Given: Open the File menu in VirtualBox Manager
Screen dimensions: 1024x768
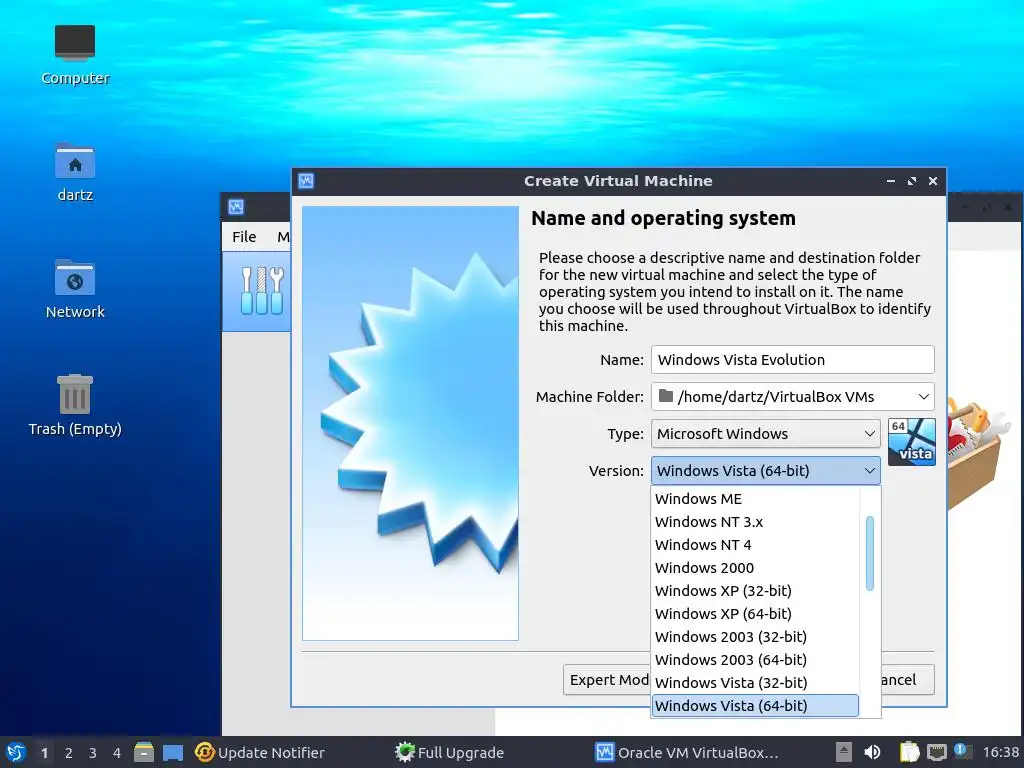Looking at the screenshot, I should 244,236.
